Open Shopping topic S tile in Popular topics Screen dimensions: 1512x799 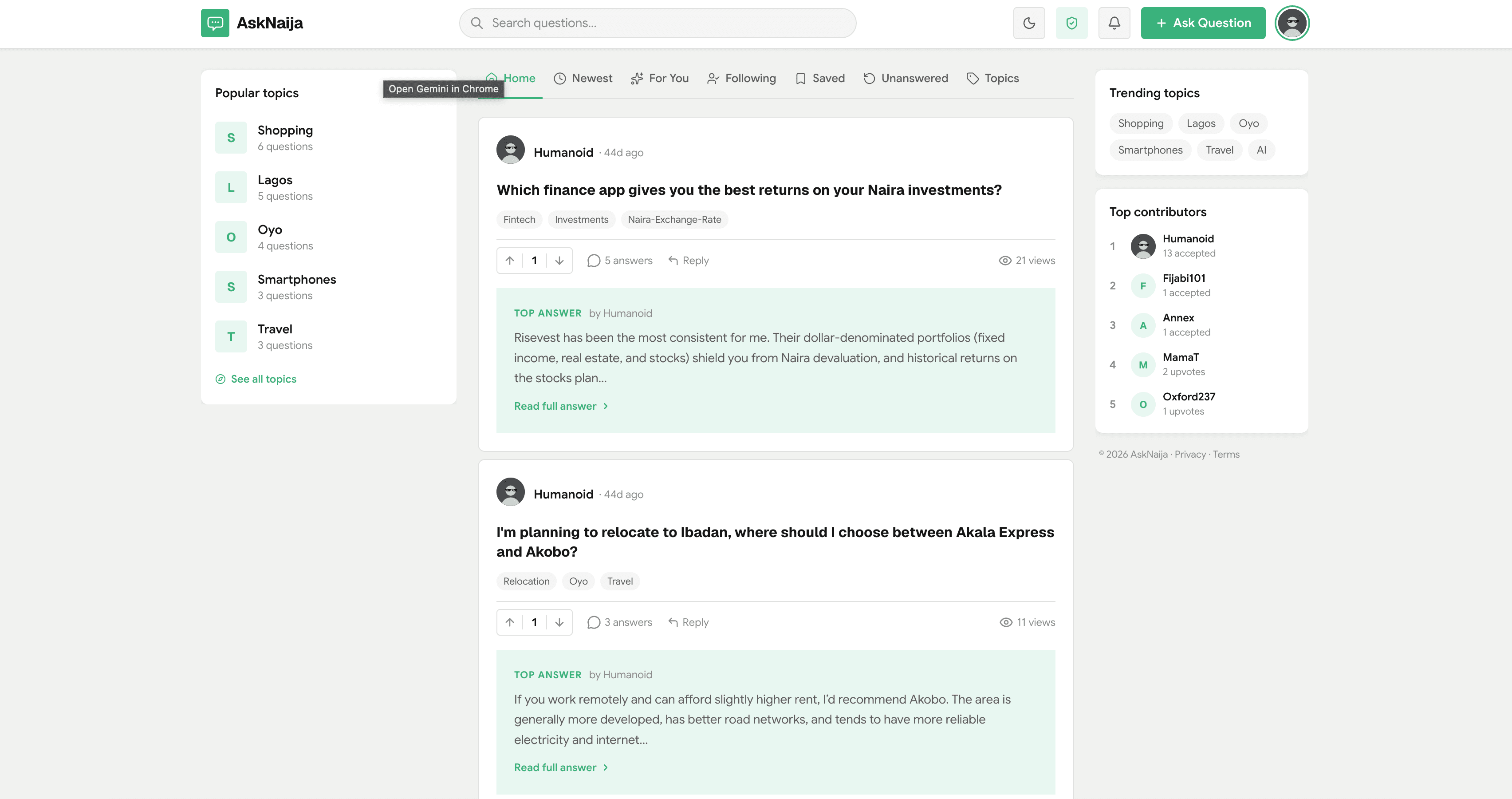(x=231, y=137)
